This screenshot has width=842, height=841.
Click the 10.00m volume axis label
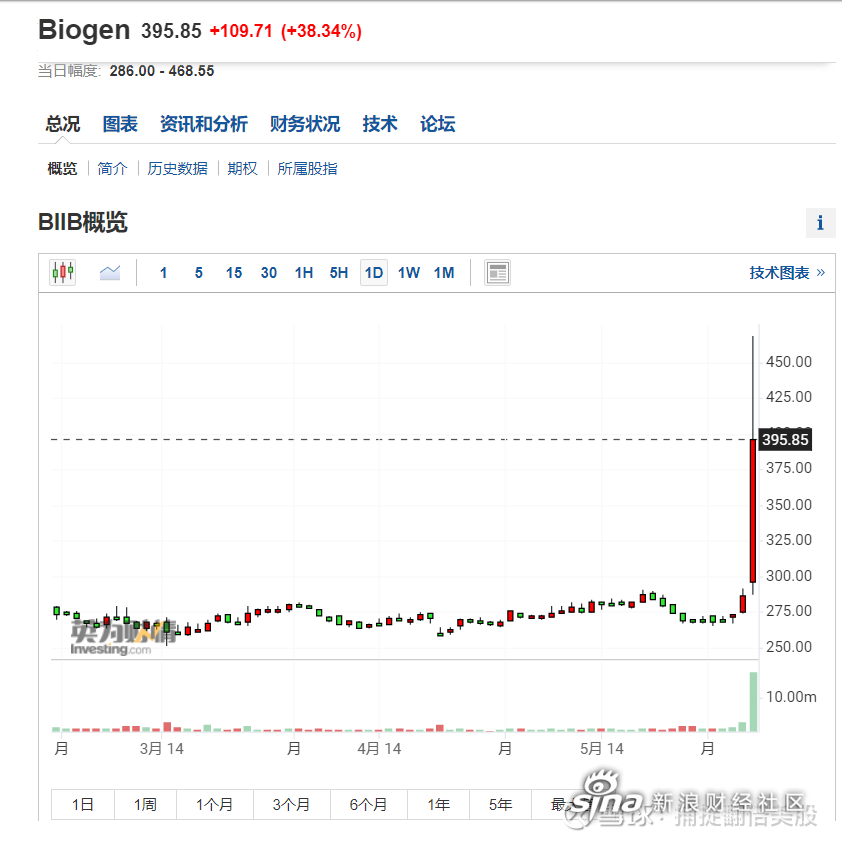tap(791, 697)
